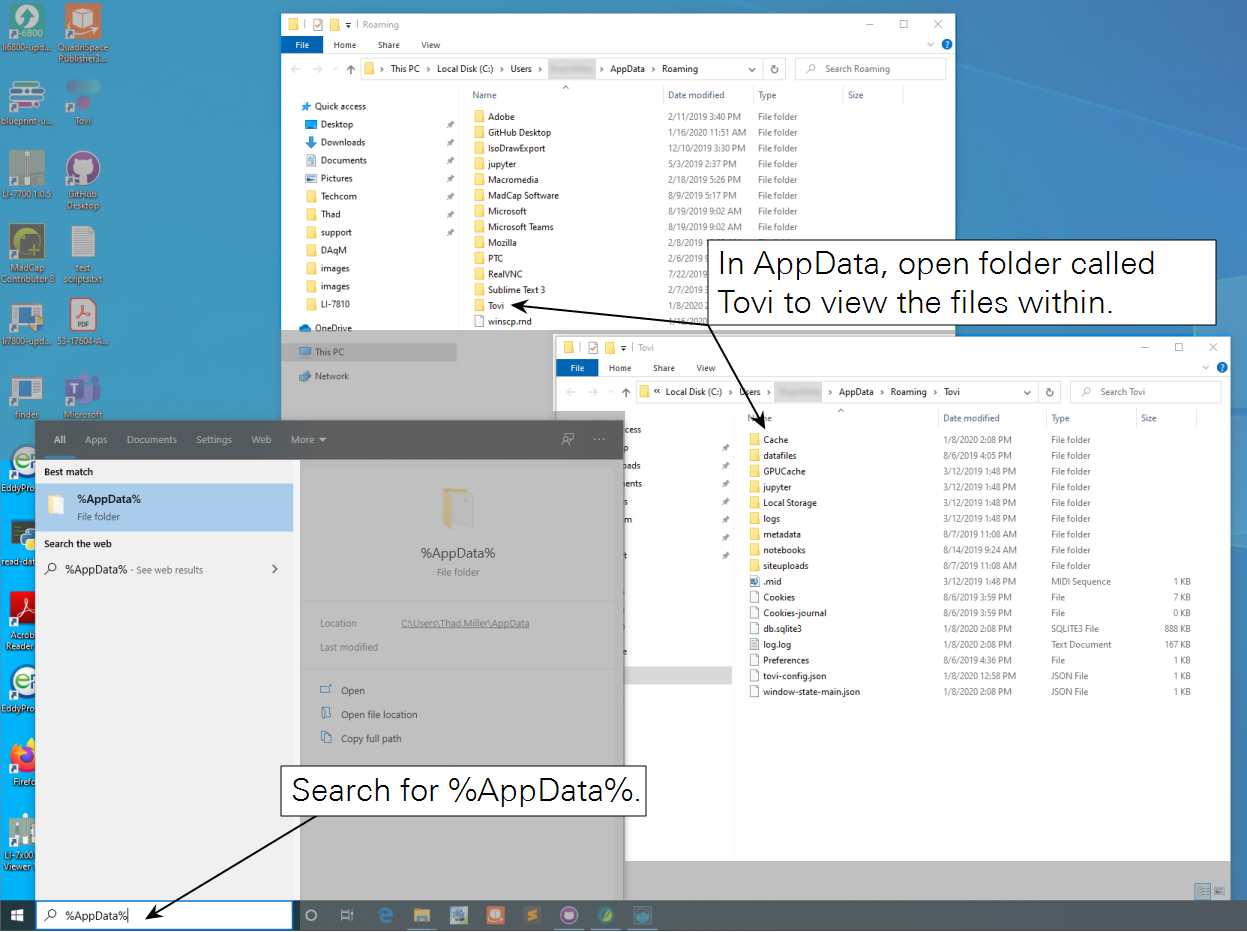
Task: Click the Windows Start button
Action: pyautogui.click(x=17, y=915)
